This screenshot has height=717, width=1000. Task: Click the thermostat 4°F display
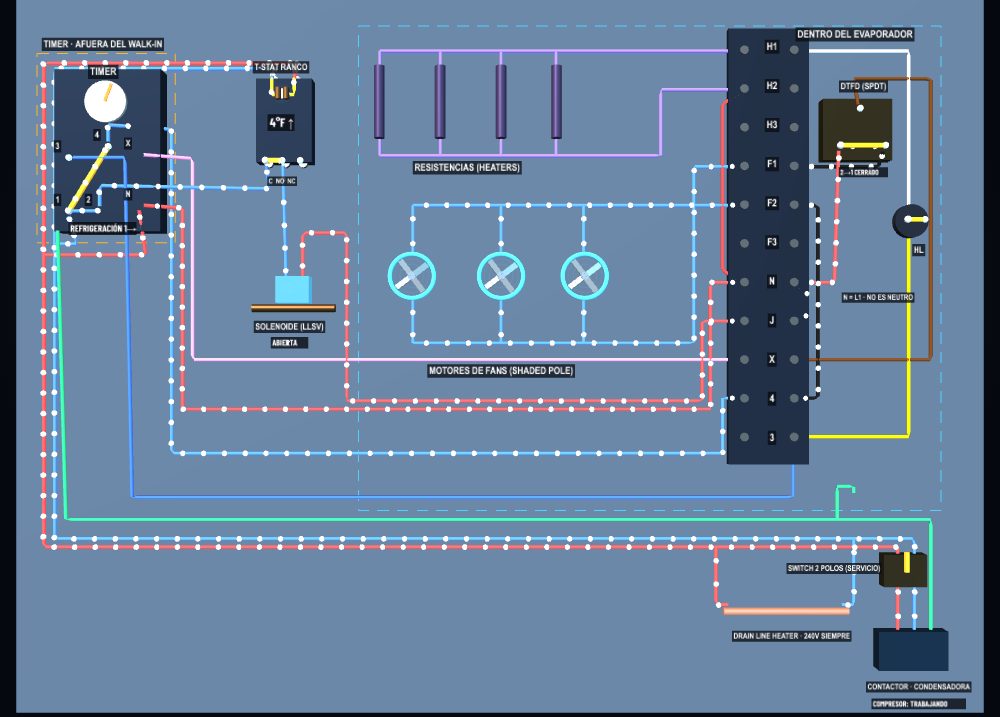[x=281, y=122]
